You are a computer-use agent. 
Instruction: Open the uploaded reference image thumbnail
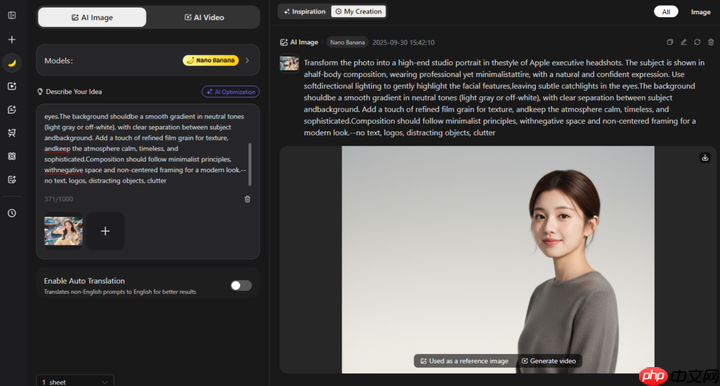click(63, 231)
